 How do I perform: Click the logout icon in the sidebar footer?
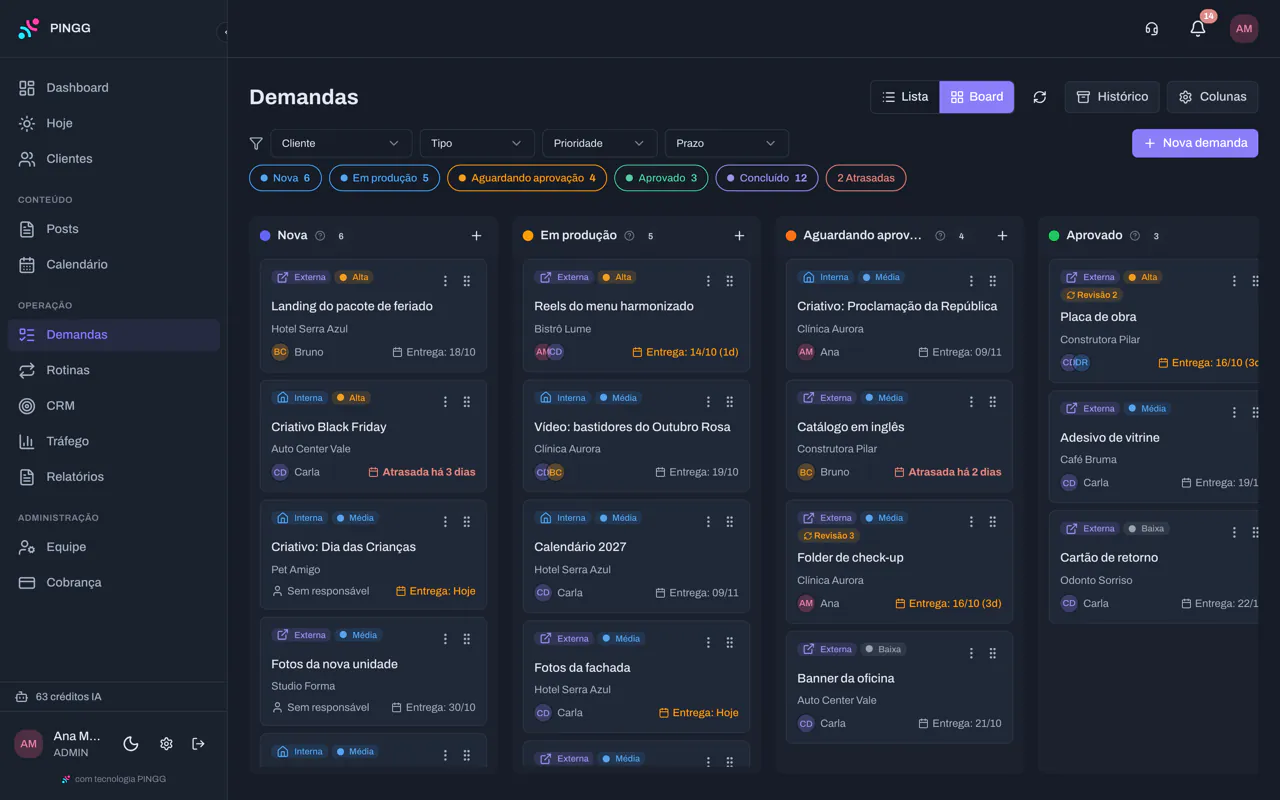[198, 744]
